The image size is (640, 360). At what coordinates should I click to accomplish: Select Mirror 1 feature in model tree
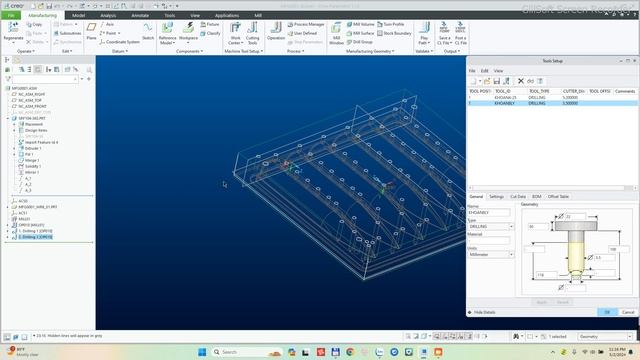coord(32,172)
